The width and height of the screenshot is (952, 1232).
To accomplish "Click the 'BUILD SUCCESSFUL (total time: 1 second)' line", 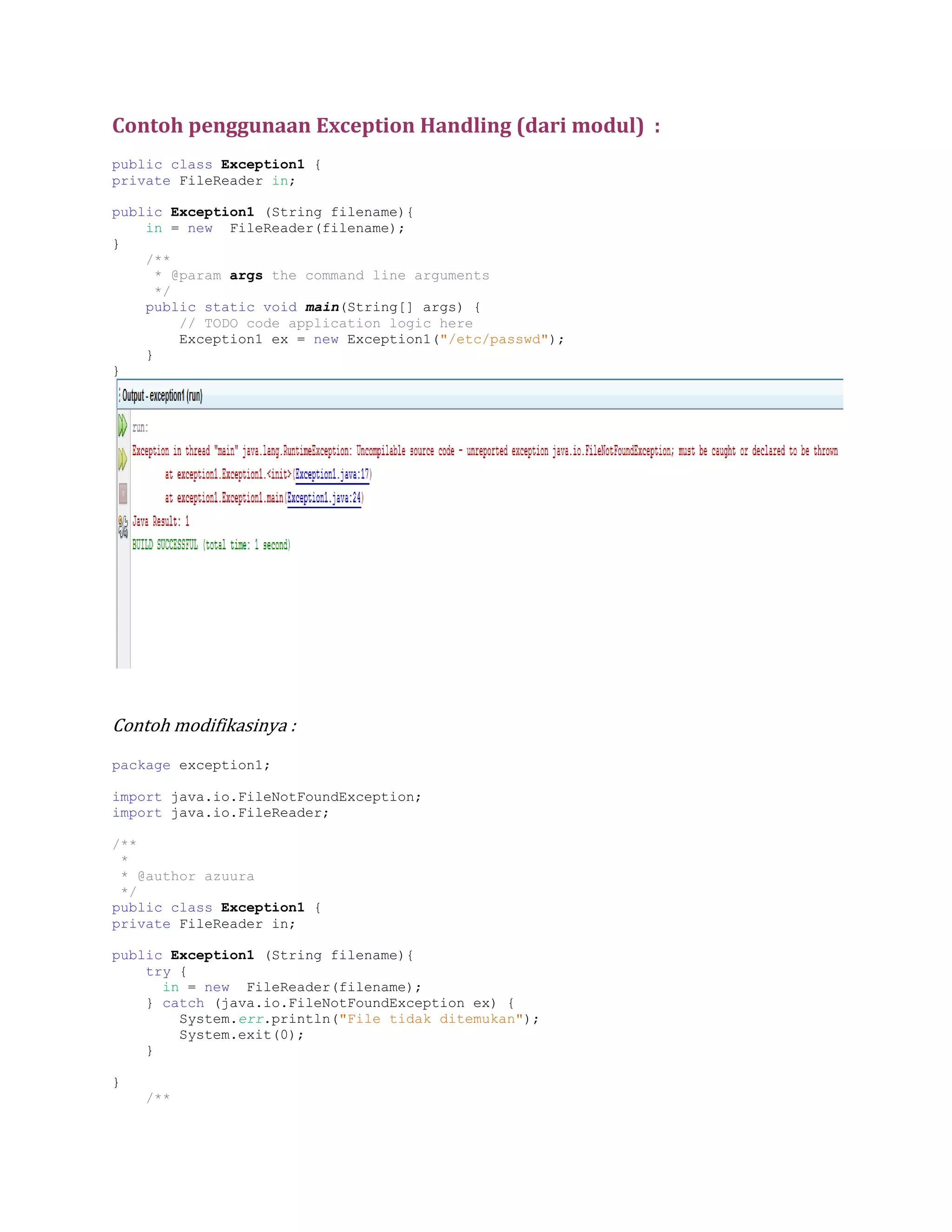I will pos(211,545).
